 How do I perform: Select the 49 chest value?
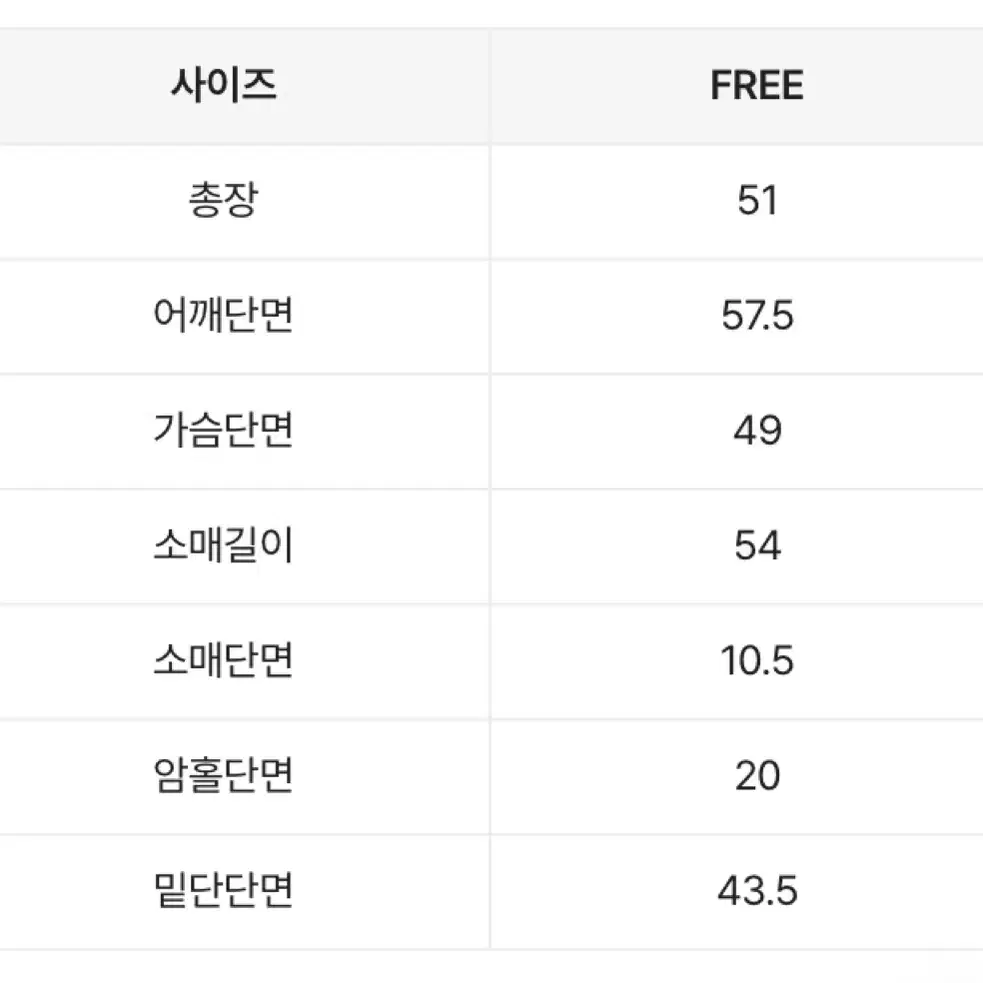tap(757, 431)
